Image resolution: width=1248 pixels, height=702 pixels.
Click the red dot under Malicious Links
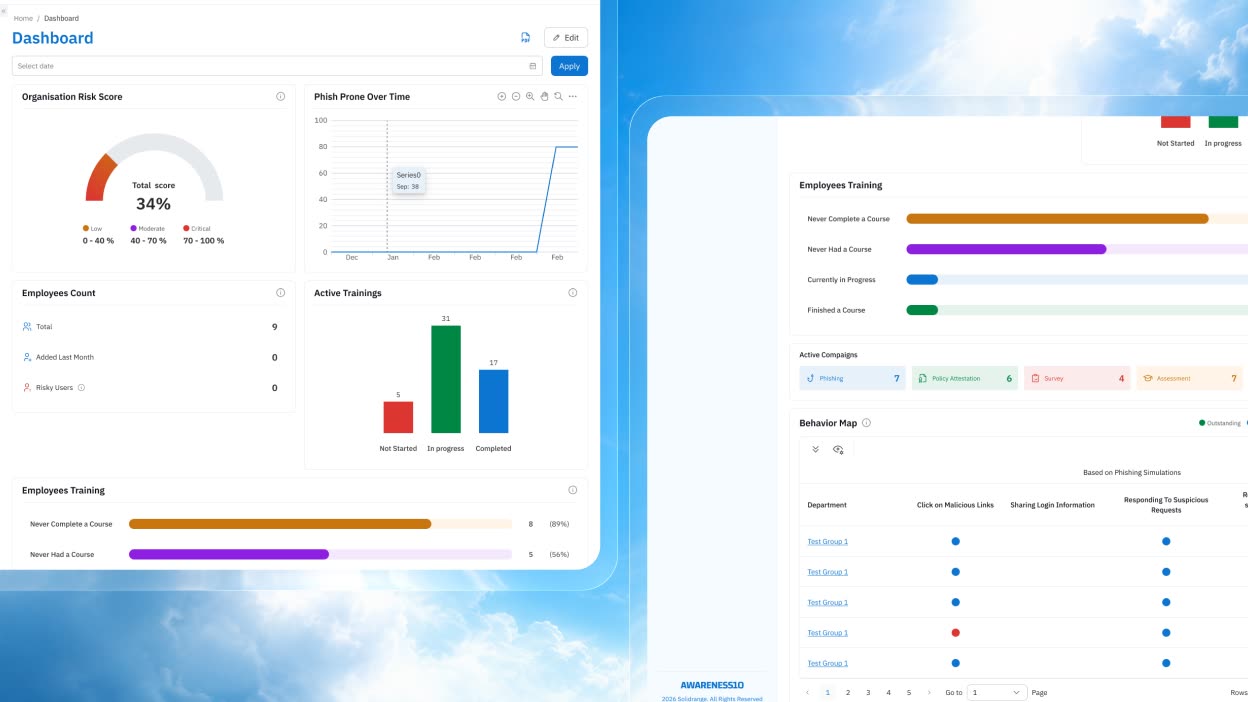pos(955,633)
